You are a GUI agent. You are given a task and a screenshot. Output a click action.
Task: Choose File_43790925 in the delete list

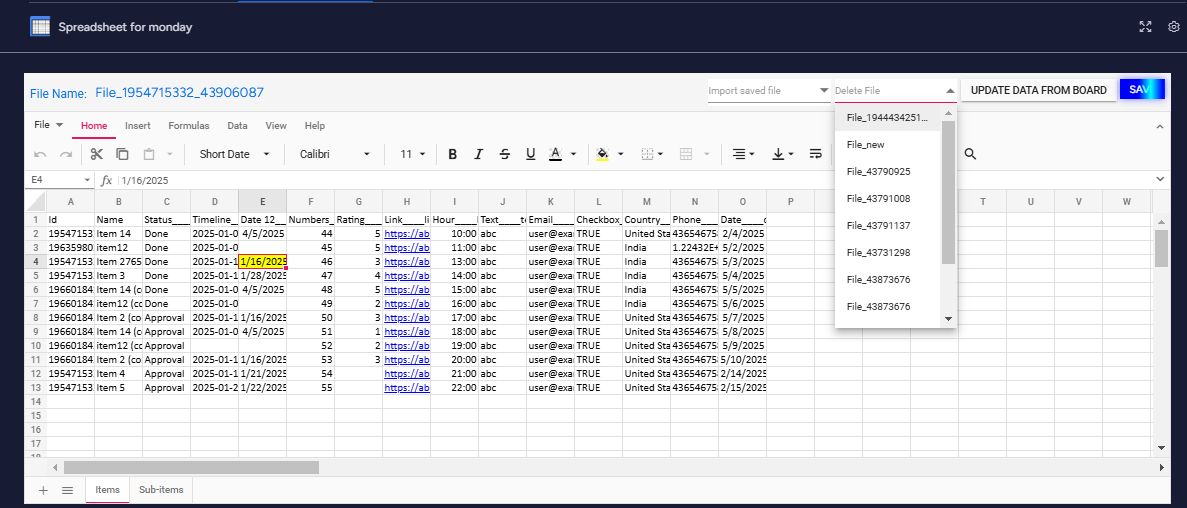coord(888,172)
